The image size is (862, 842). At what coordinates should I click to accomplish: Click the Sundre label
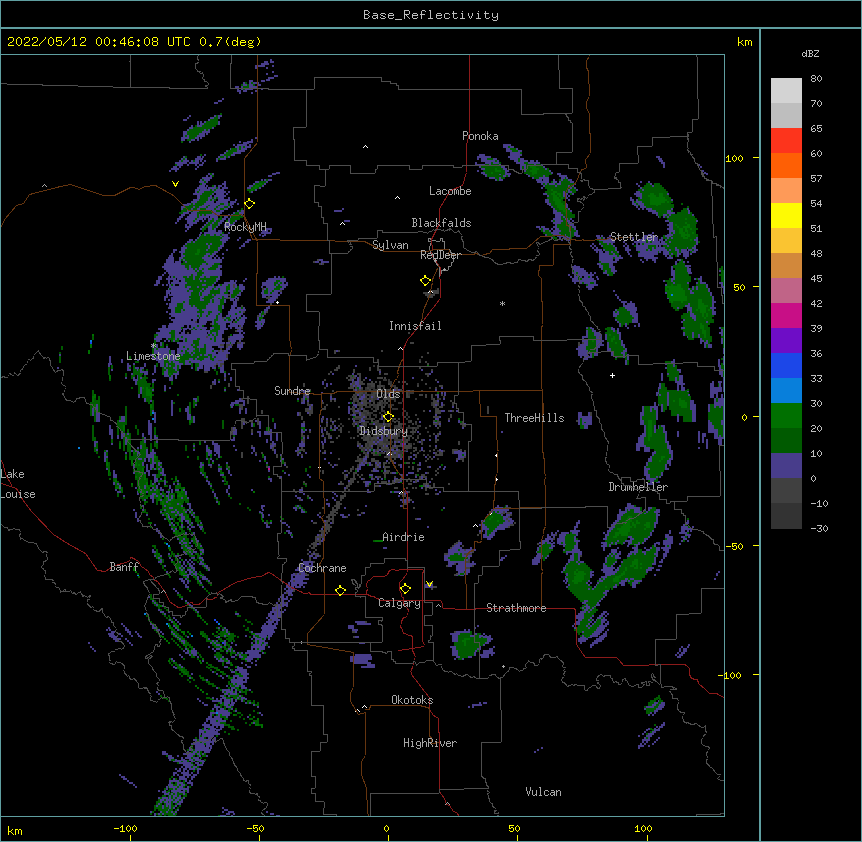292,391
